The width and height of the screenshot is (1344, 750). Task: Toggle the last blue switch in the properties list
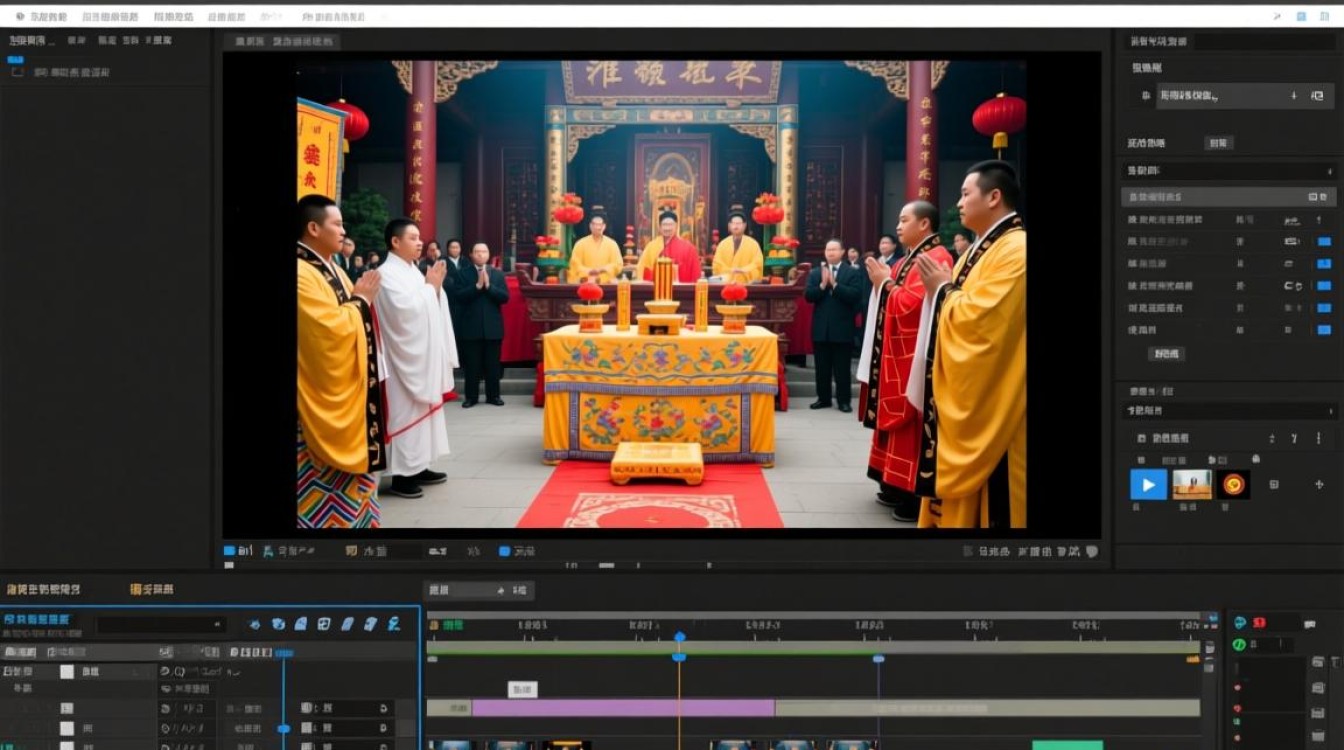1324,329
